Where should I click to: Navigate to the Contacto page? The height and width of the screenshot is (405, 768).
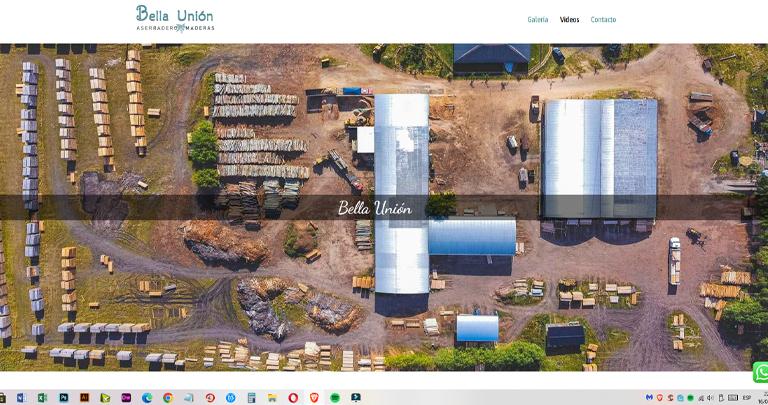click(x=603, y=20)
